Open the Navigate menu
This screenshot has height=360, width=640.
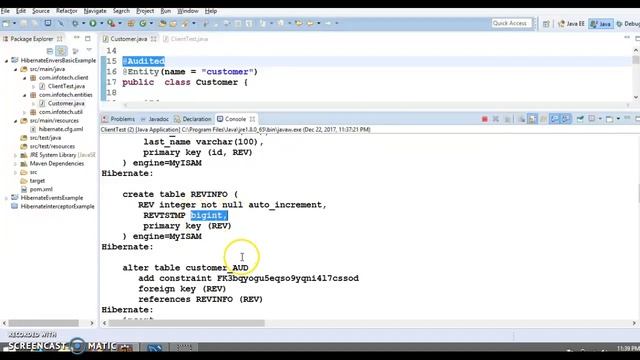tap(95, 11)
